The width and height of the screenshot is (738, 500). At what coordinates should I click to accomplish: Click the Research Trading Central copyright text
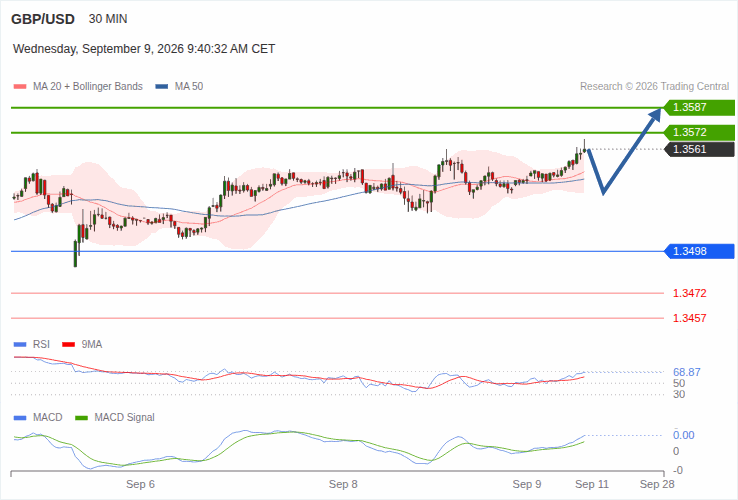click(x=654, y=87)
